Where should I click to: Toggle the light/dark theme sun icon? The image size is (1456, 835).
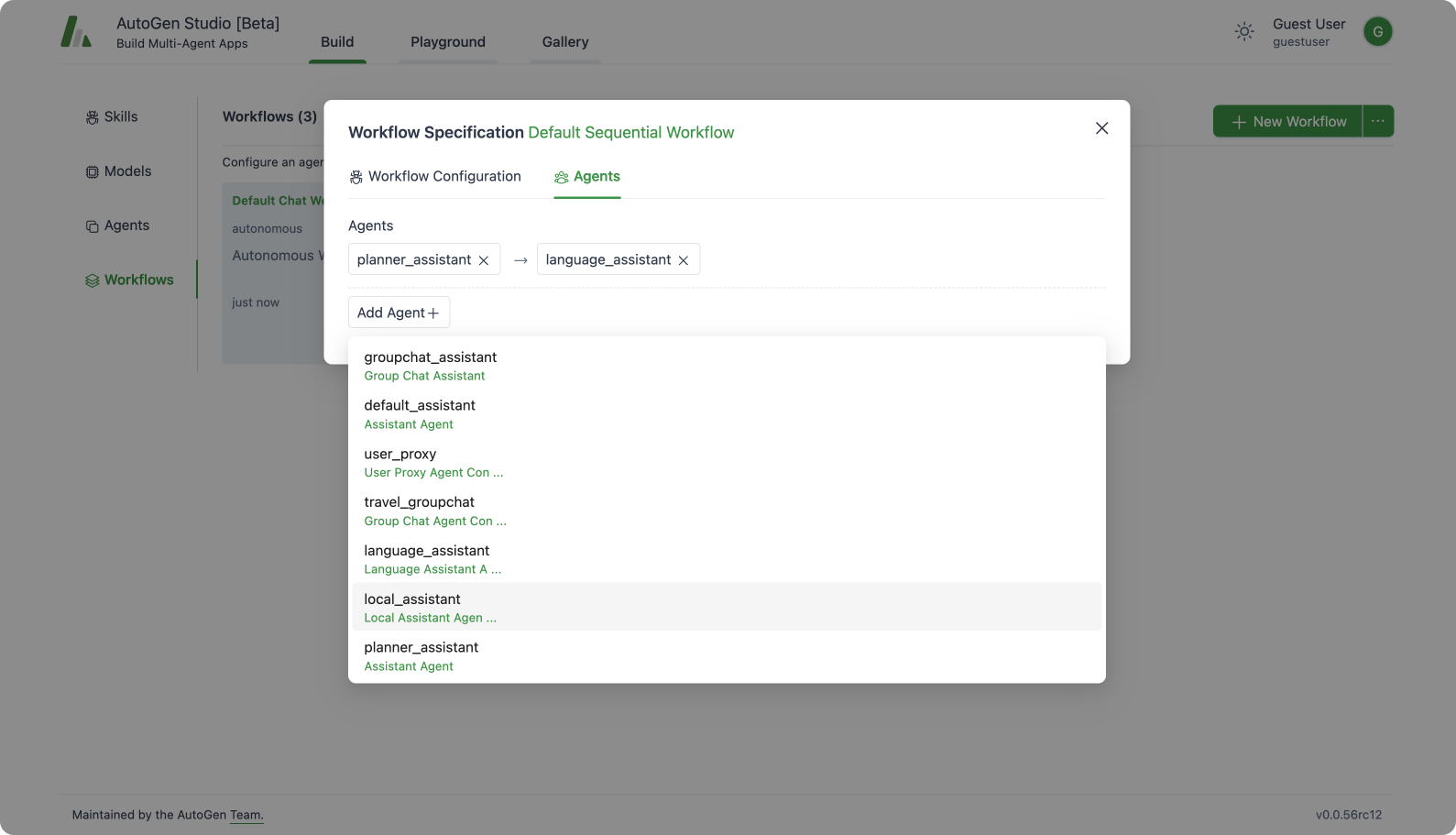tap(1244, 32)
